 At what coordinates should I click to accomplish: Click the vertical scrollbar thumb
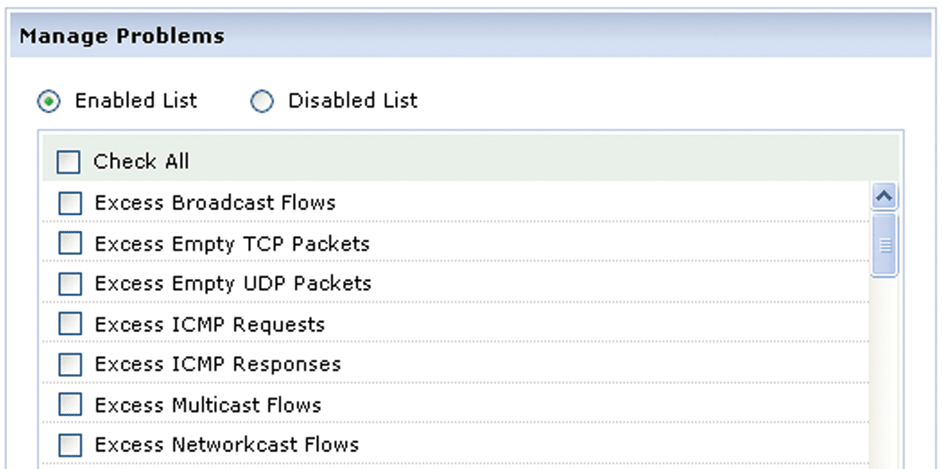(884, 244)
